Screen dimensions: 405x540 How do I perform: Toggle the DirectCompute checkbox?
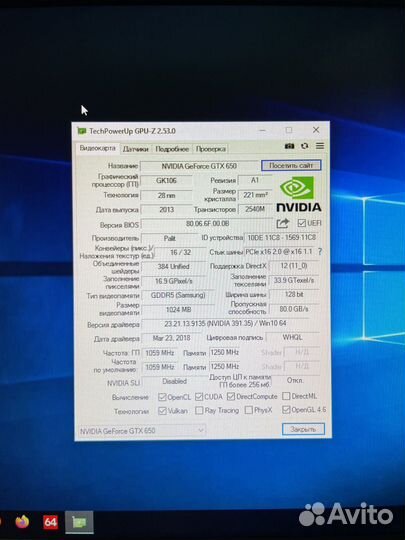pyautogui.click(x=231, y=396)
